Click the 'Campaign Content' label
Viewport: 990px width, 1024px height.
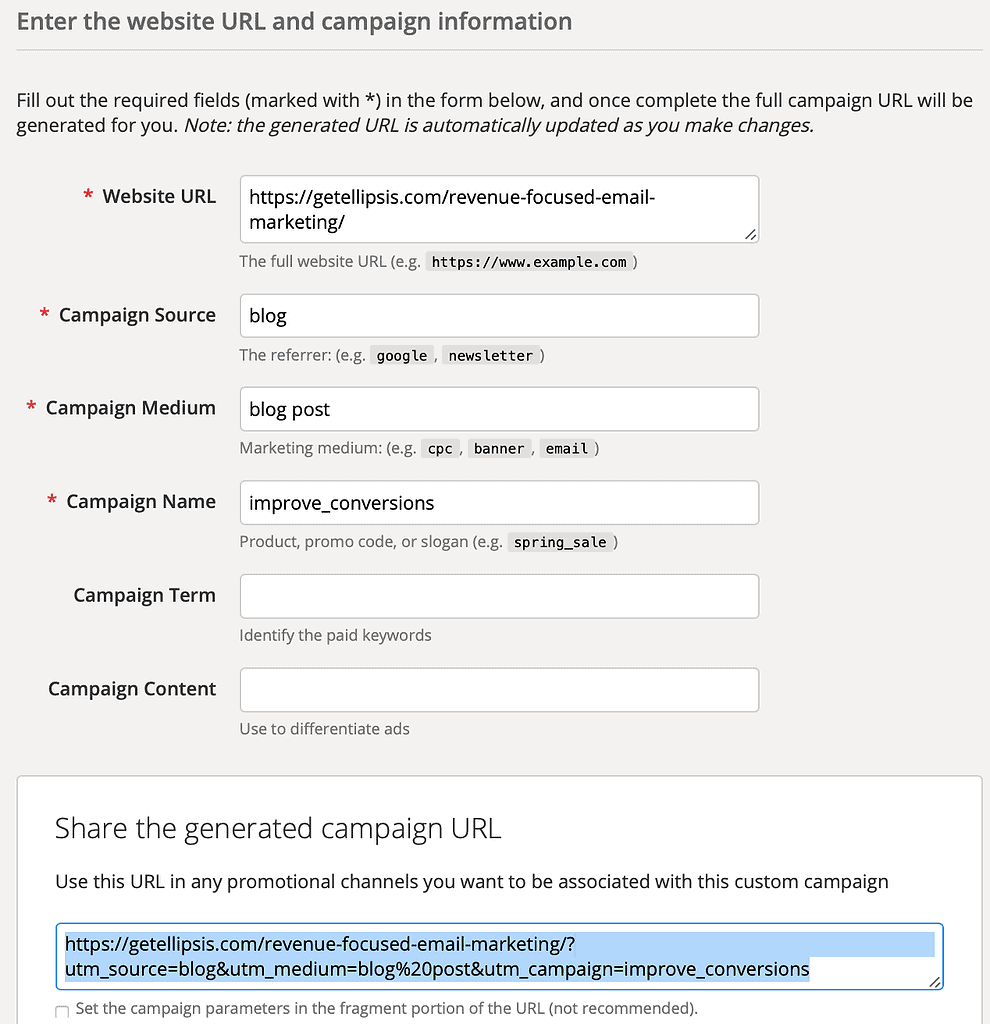132,689
